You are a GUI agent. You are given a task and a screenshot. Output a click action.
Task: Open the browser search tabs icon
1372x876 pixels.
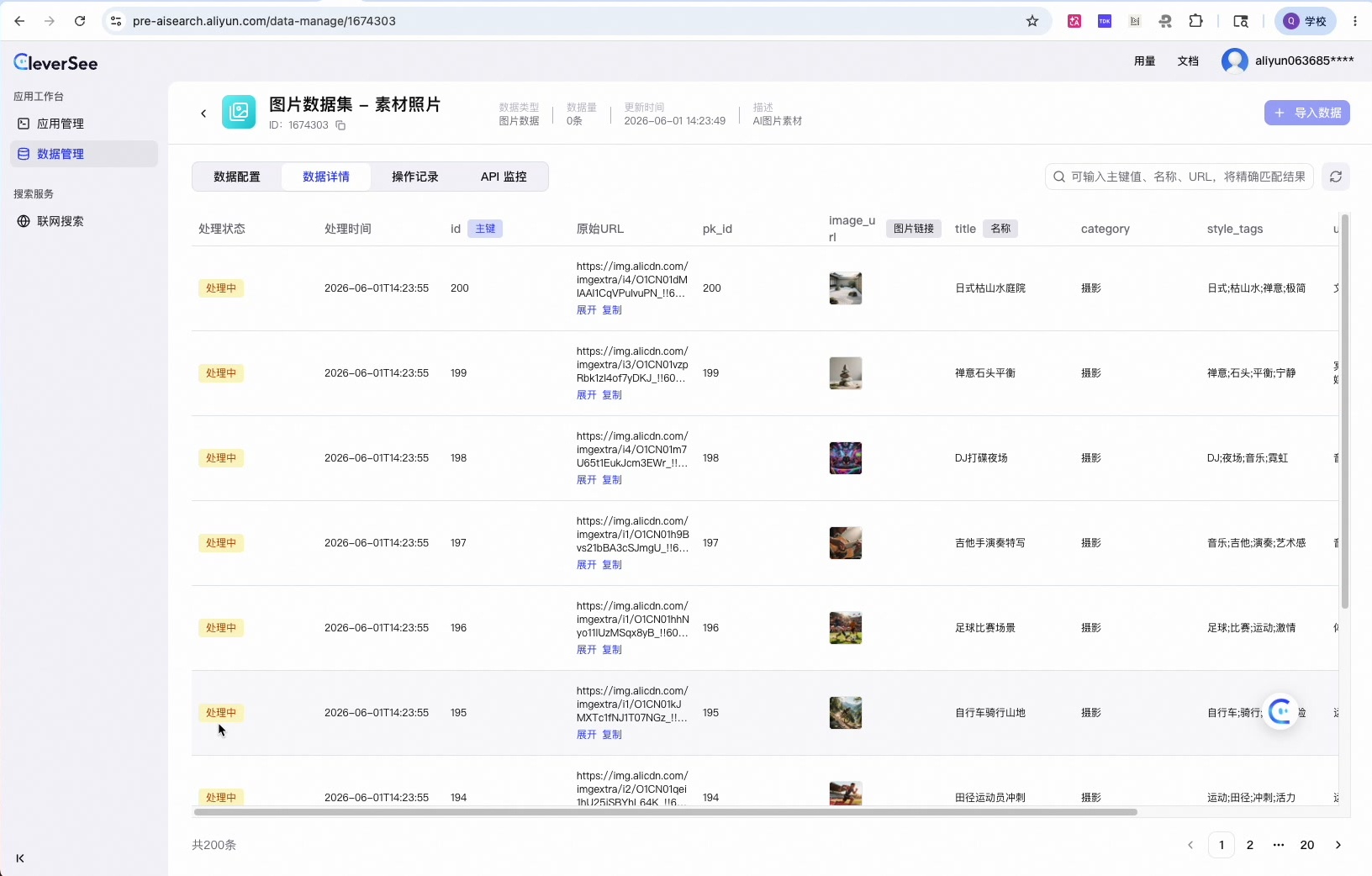pos(1241,21)
